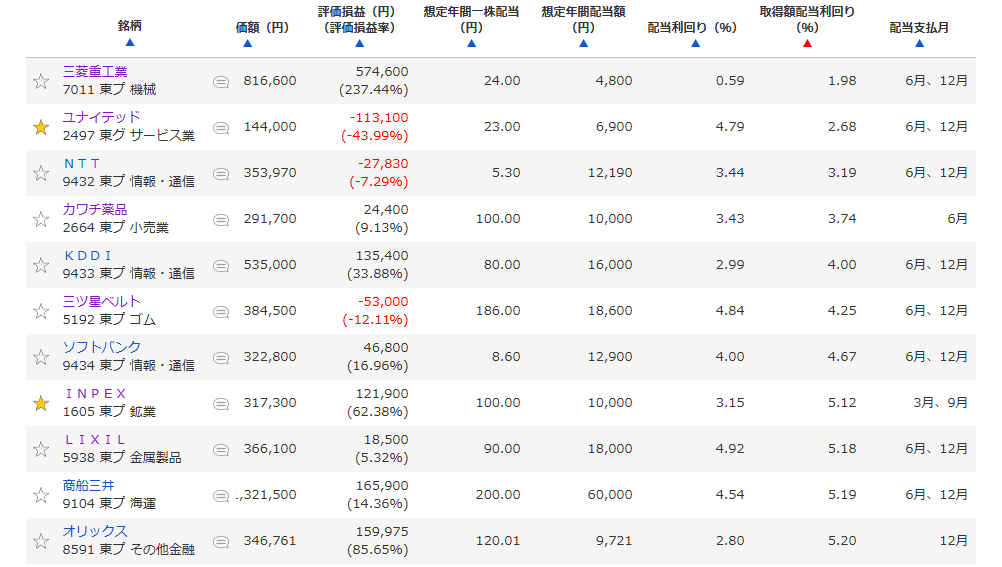Image resolution: width=1002 pixels, height=567 pixels.
Task: Sort by 配当支払月 column arrow
Action: tap(919, 43)
